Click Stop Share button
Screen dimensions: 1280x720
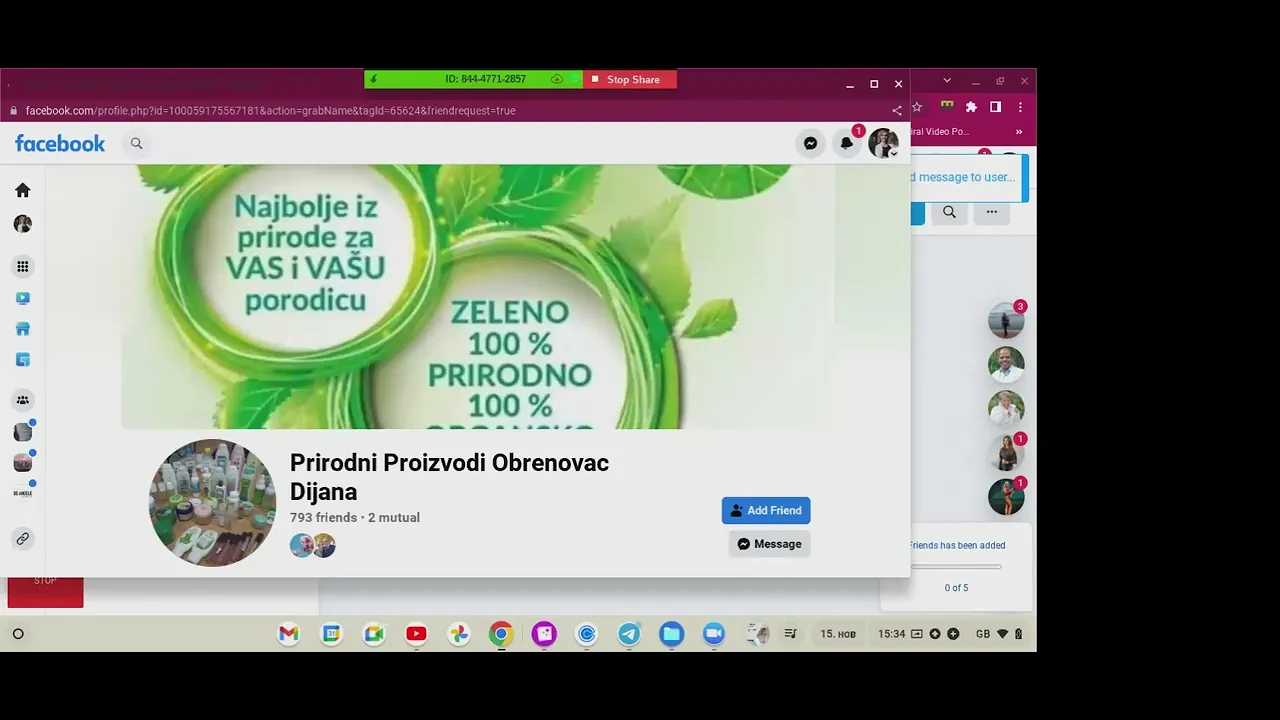click(x=630, y=79)
